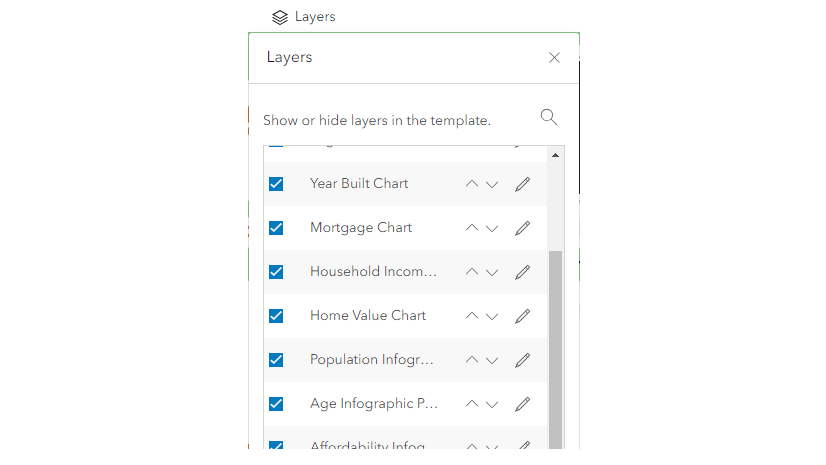Edit the Population Infographic layer

click(522, 360)
